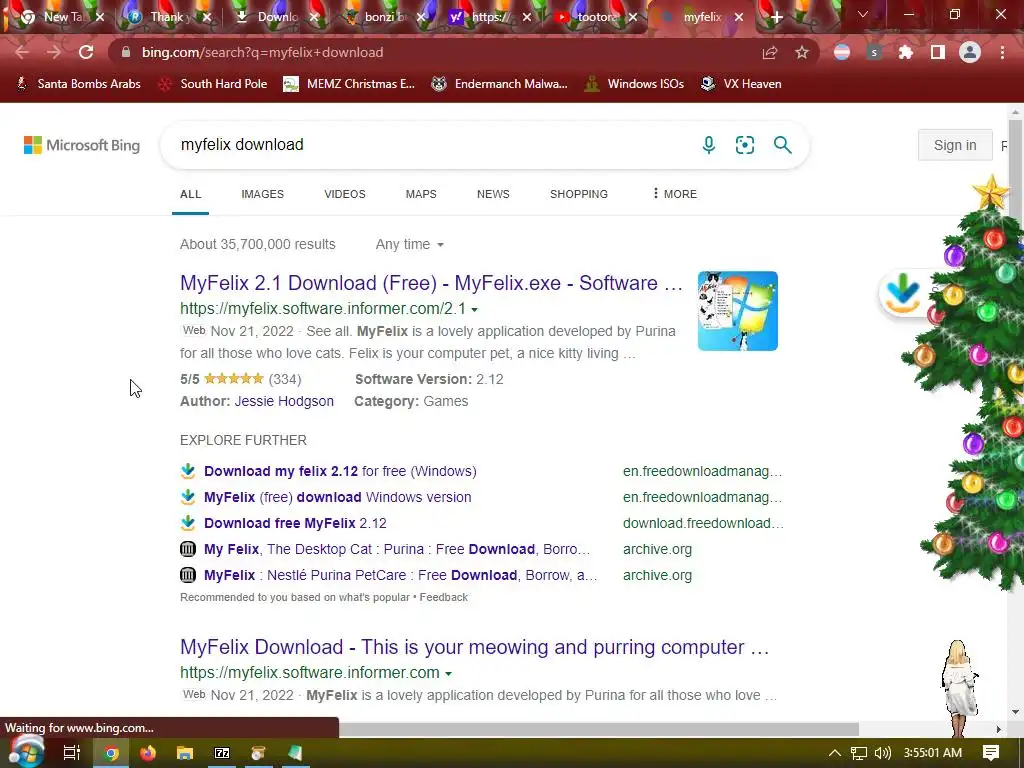Open the Chrome three-dot menu
This screenshot has height=768, width=1024.
pos(1002,52)
